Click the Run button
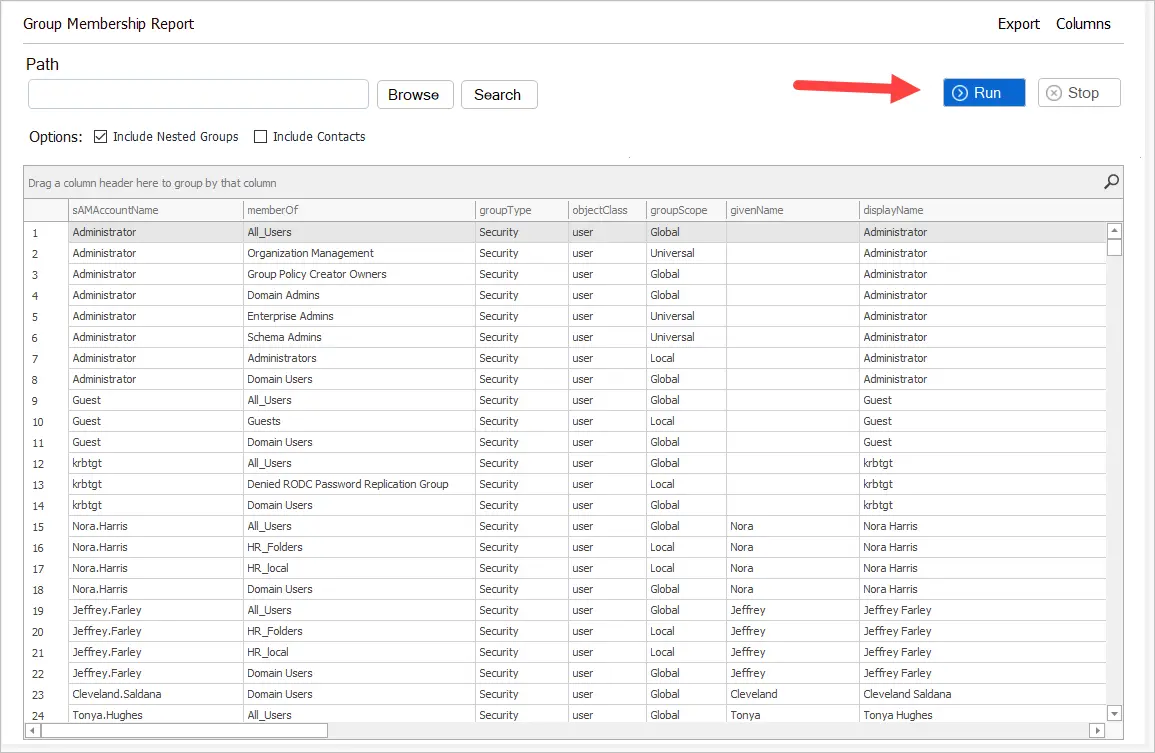The image size is (1155, 753). click(x=983, y=93)
